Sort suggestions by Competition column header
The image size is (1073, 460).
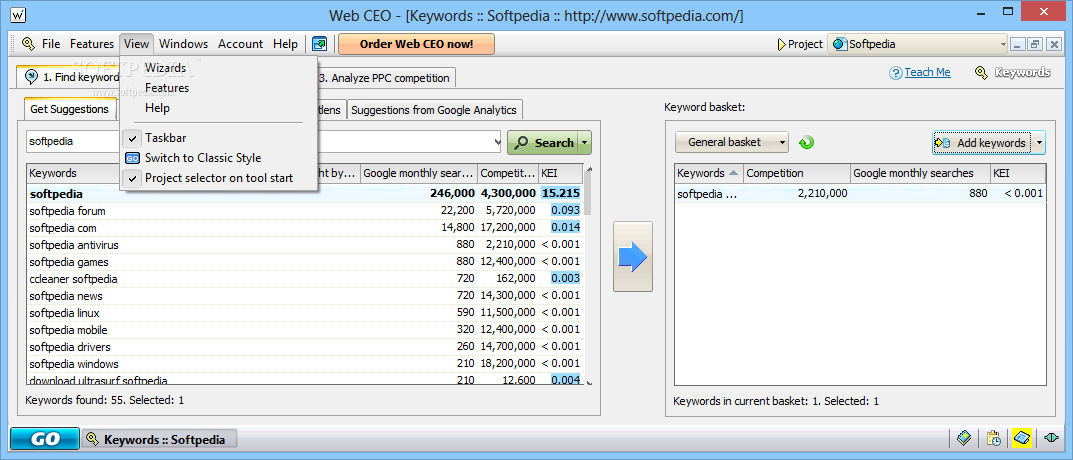pyautogui.click(x=508, y=173)
